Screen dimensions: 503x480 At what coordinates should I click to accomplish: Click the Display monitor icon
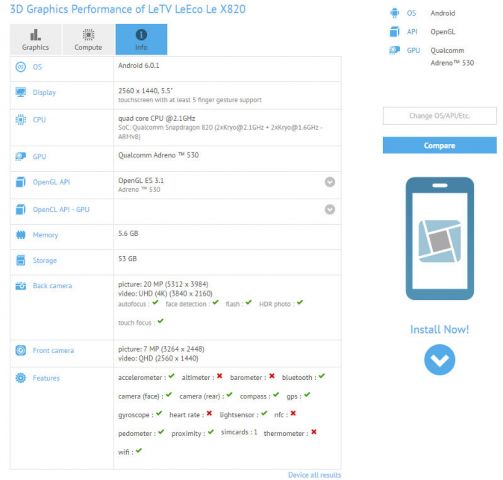point(21,92)
